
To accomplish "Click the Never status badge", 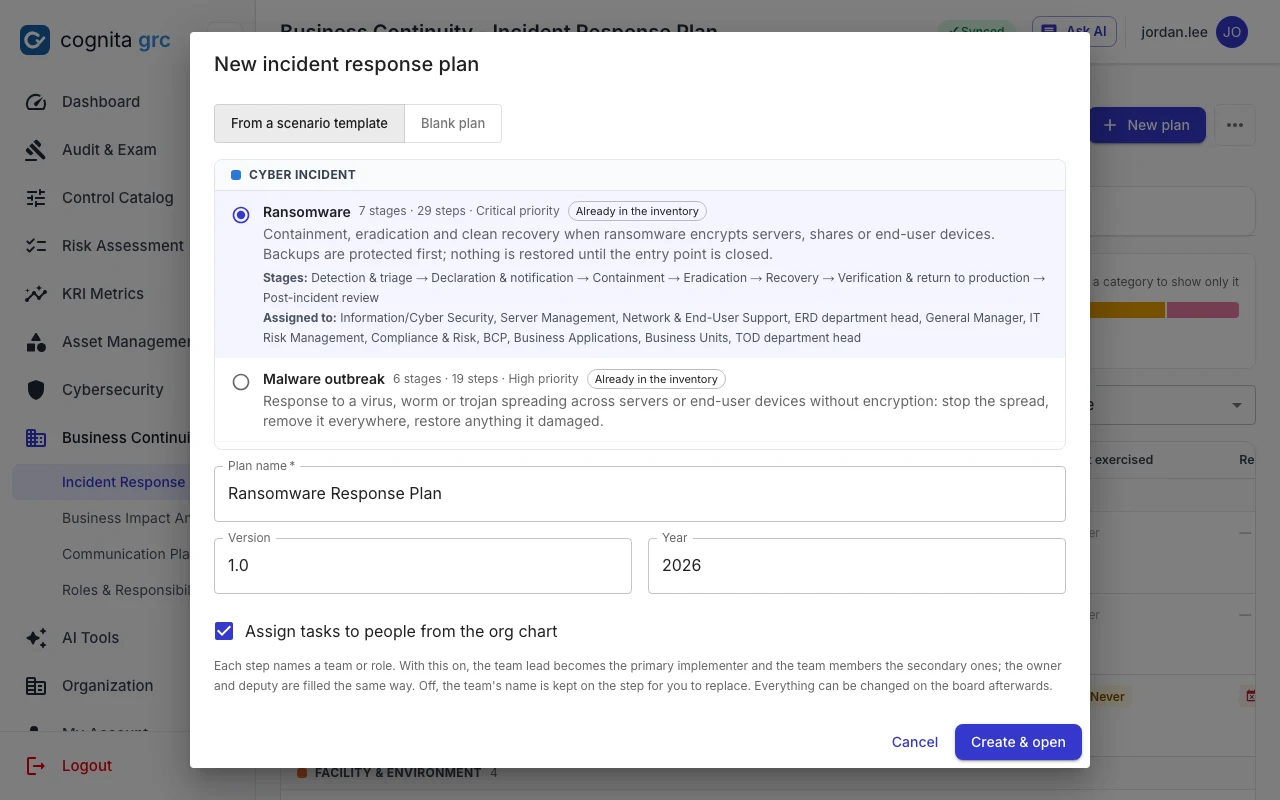I will 1108,696.
